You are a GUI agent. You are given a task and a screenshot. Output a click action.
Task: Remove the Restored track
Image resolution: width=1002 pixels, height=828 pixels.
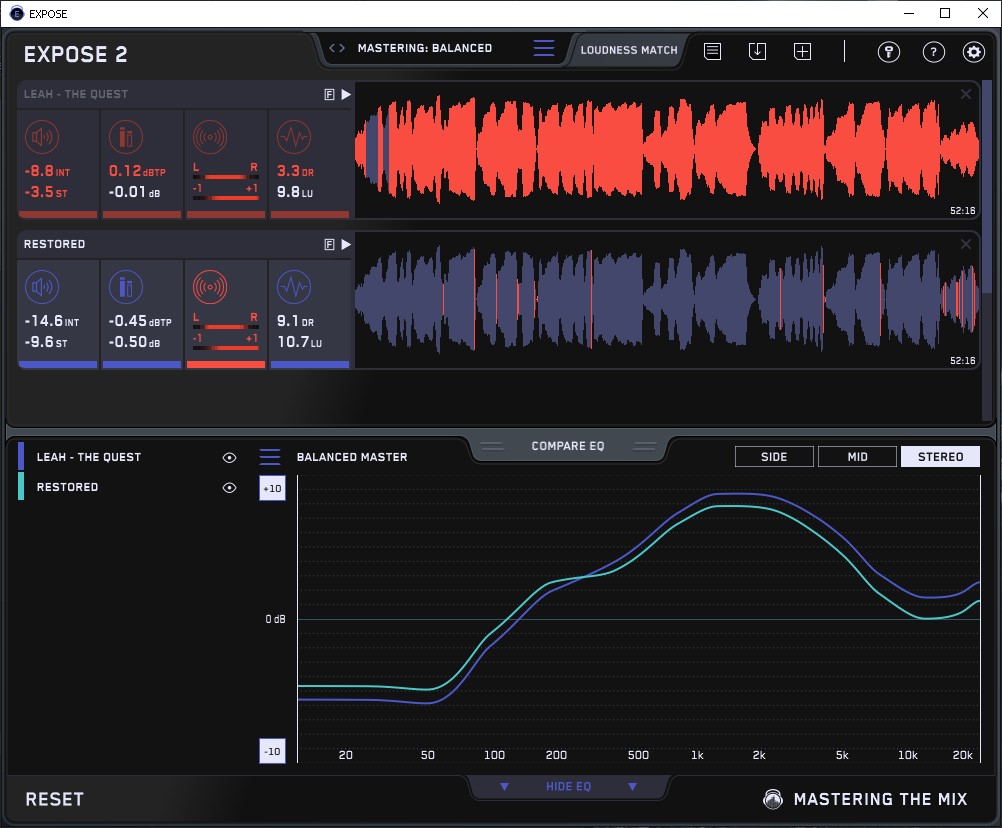(x=966, y=244)
